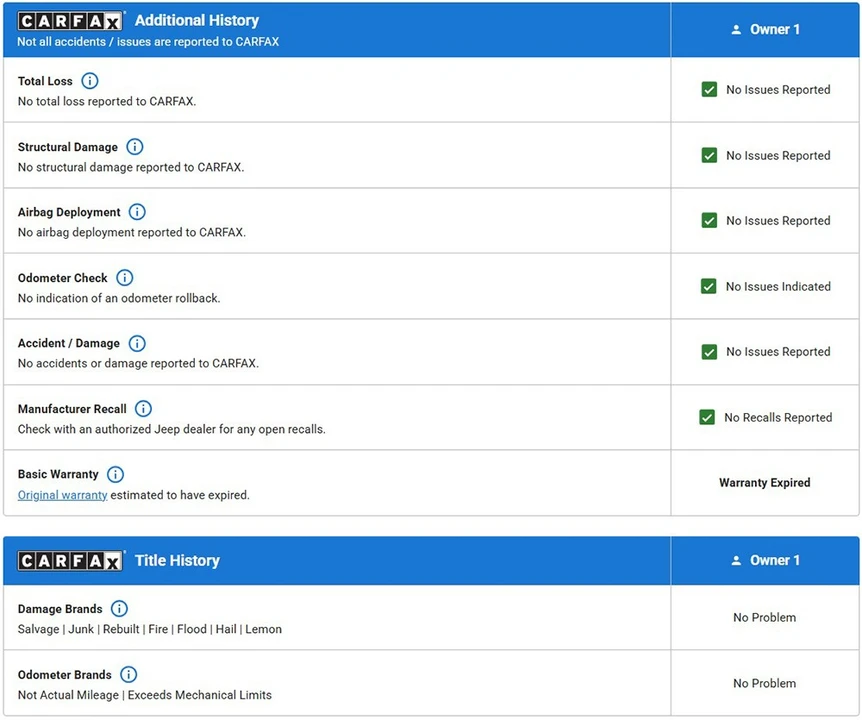Click 'No accidents or damage reported to CARFAX.'

(x=138, y=363)
